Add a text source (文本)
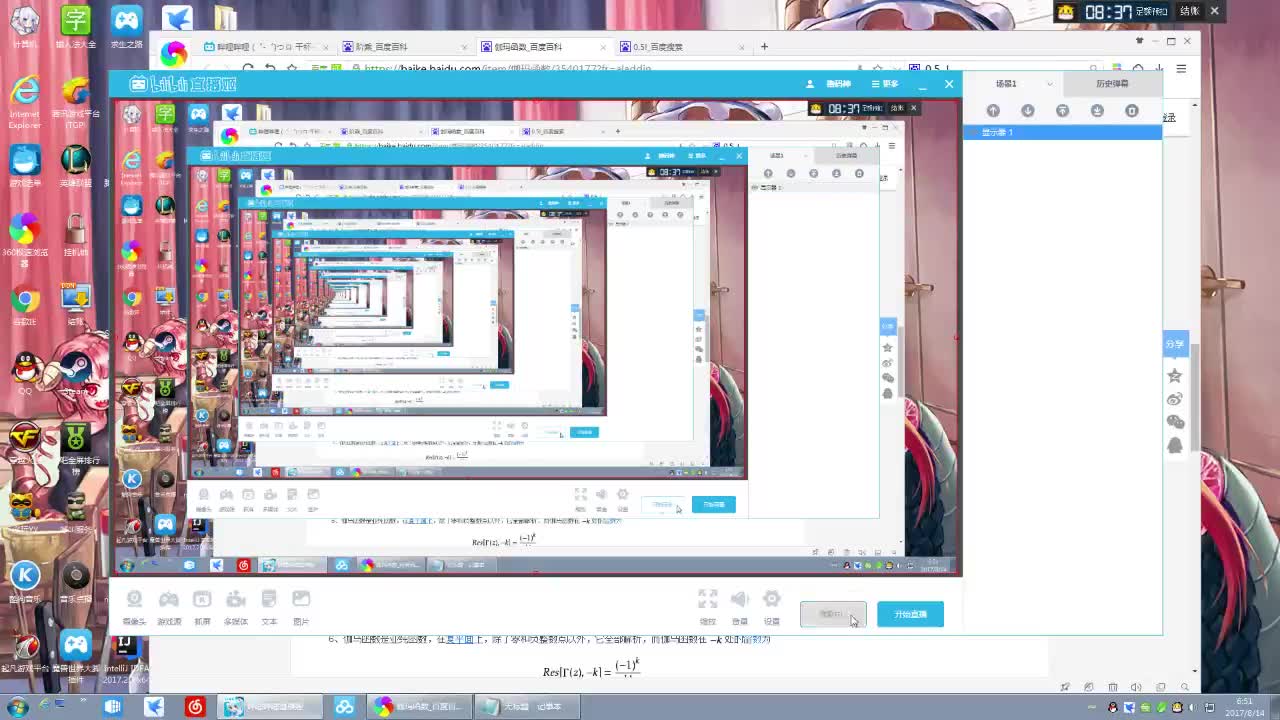 point(268,606)
